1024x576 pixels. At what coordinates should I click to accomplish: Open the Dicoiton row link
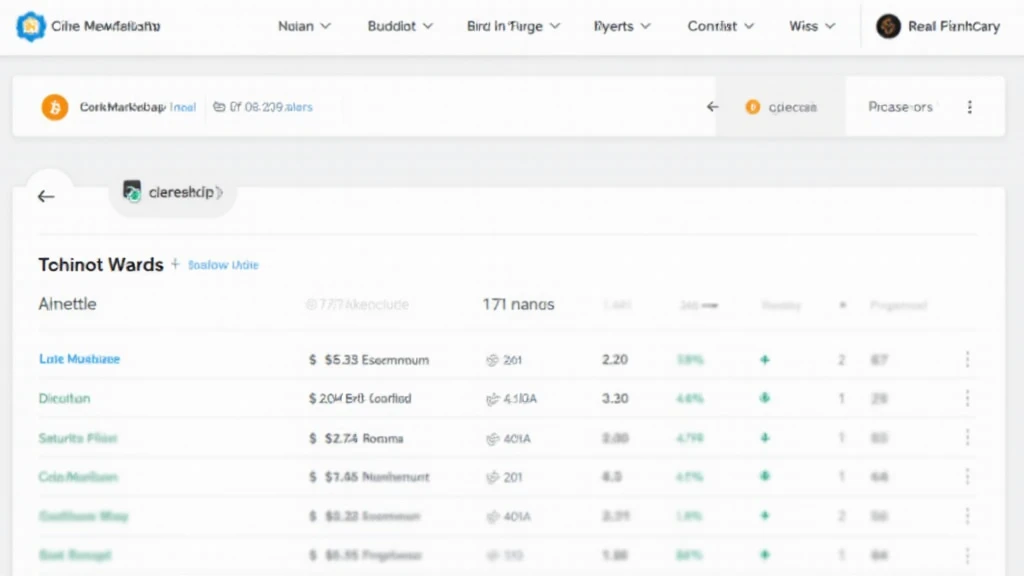[x=65, y=398]
